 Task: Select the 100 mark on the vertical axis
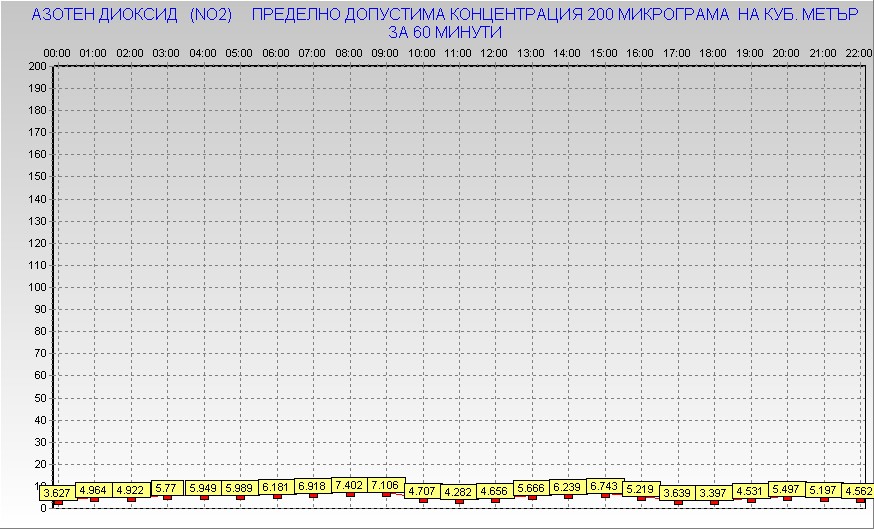(37, 287)
